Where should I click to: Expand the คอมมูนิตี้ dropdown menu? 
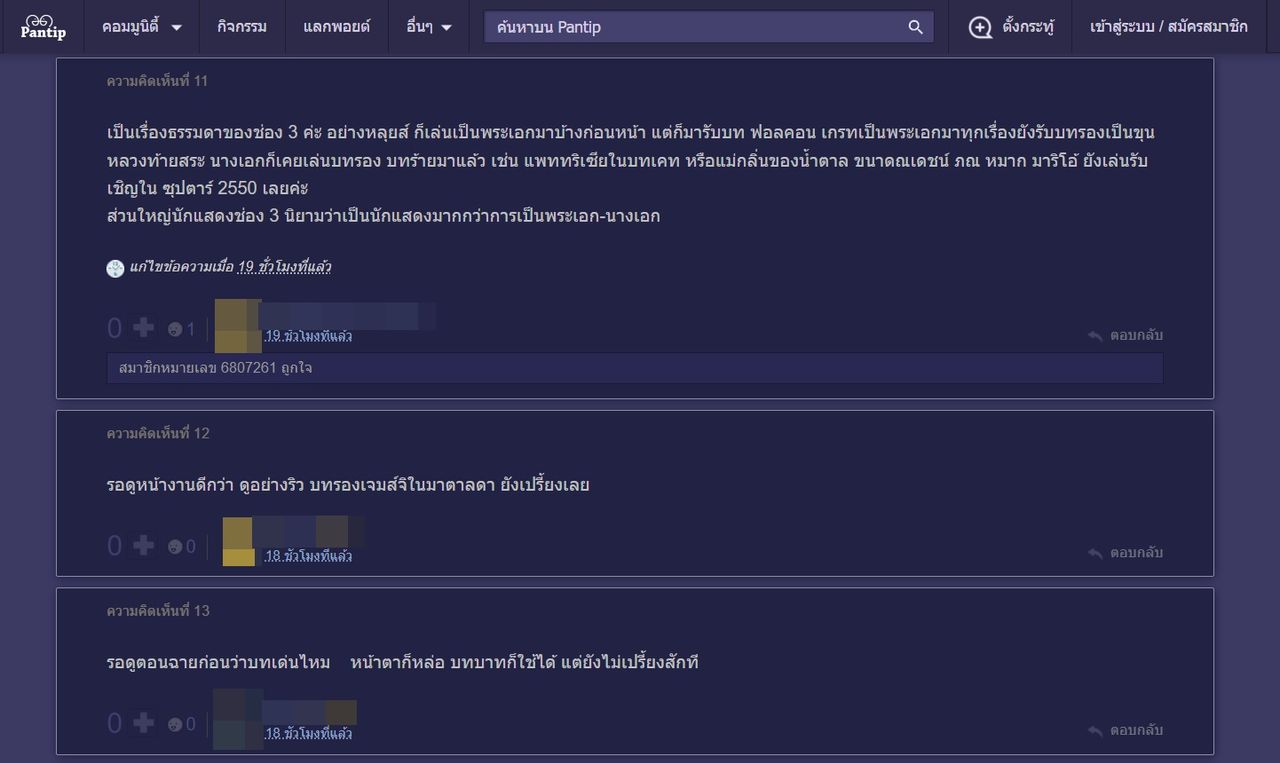pyautogui.click(x=142, y=27)
